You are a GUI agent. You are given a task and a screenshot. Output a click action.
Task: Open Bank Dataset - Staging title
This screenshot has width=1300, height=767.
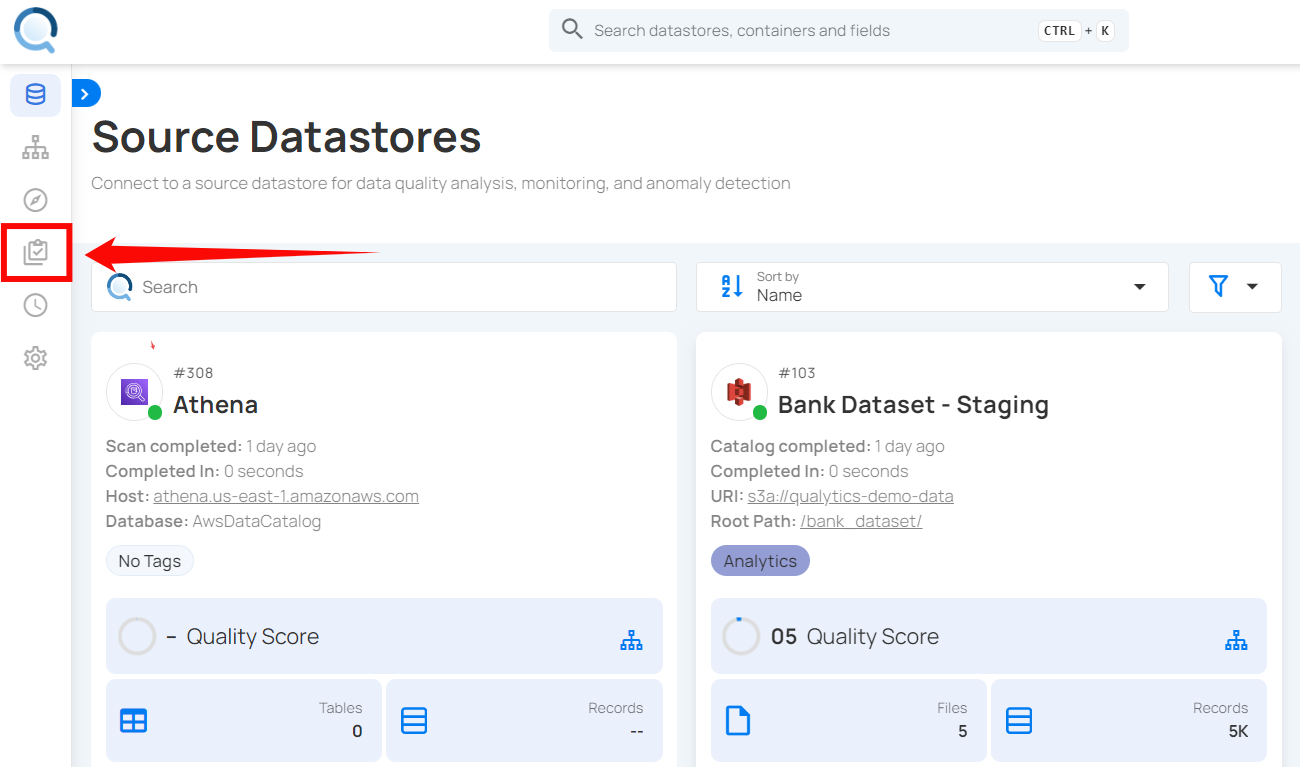click(913, 405)
